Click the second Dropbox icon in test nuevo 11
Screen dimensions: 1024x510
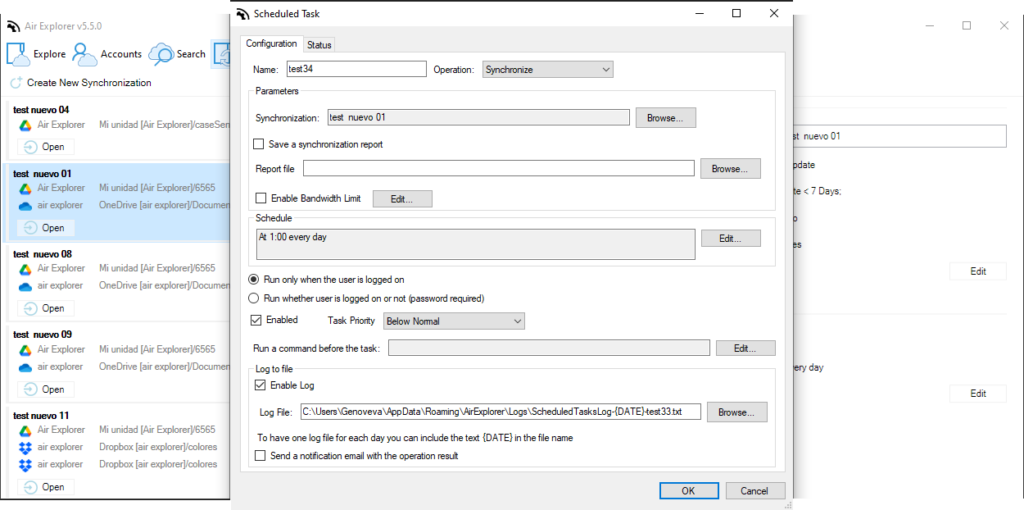point(25,465)
